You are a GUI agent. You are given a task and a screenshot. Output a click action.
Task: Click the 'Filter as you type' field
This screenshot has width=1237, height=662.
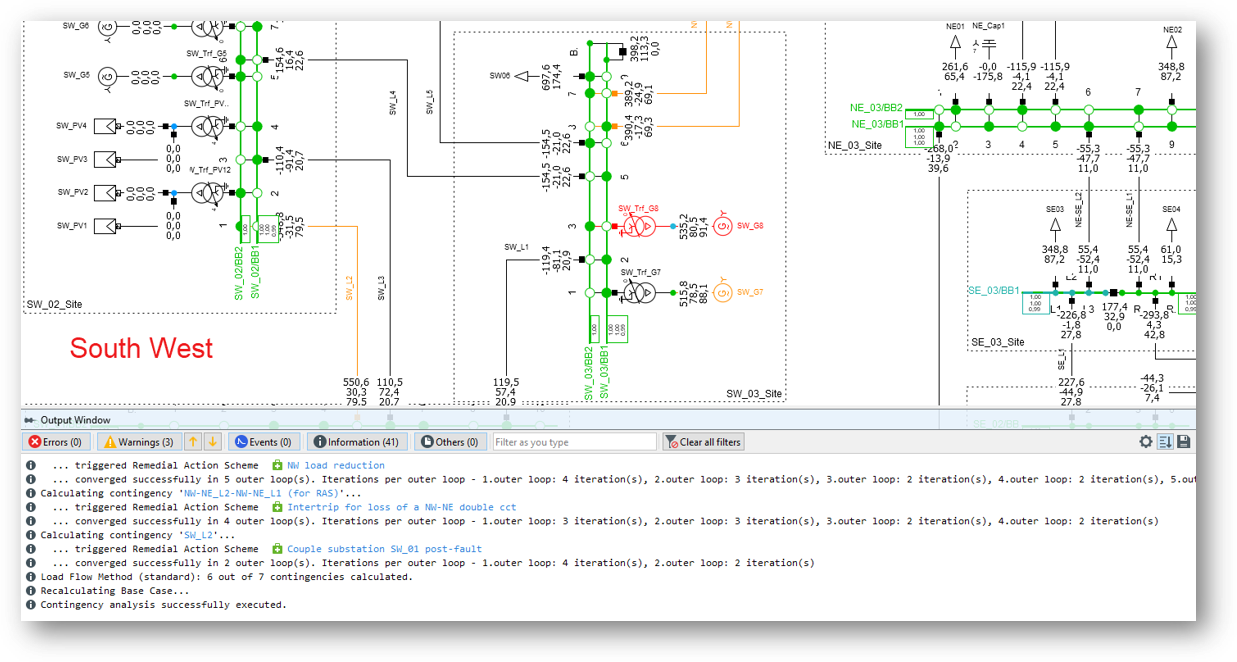coord(574,442)
